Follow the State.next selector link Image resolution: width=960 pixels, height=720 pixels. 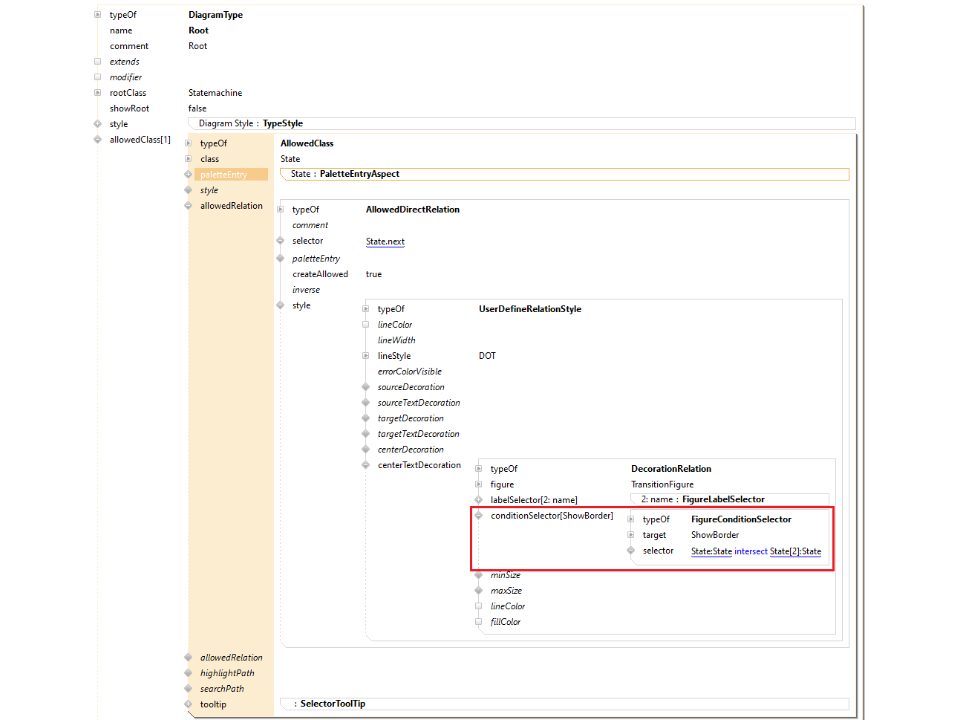tap(385, 242)
